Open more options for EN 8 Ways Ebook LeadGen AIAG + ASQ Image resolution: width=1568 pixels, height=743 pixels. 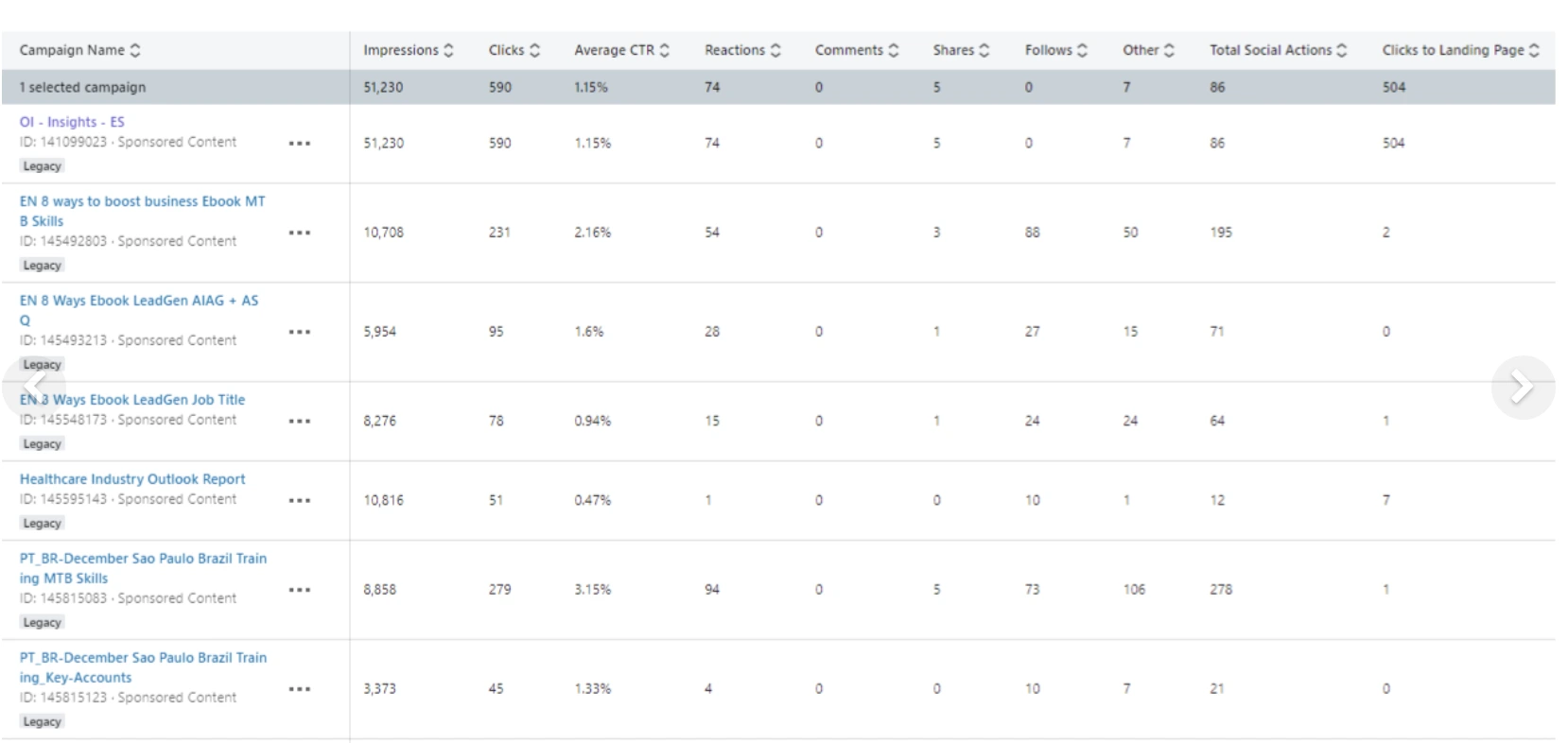(x=300, y=332)
